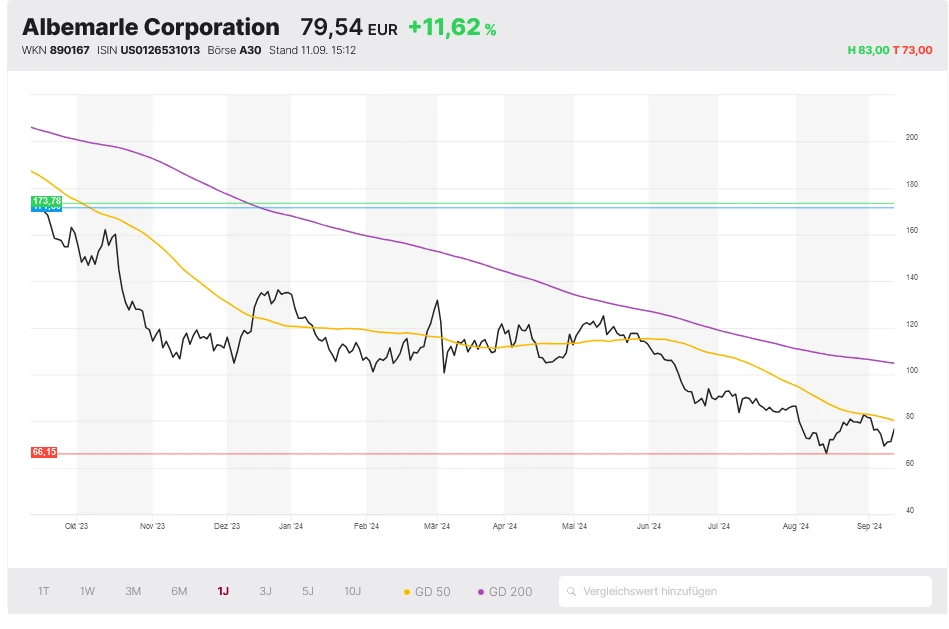The height and width of the screenshot is (629, 949).
Task: Click the red 66,15 low marker
Action: pyautogui.click(x=44, y=452)
